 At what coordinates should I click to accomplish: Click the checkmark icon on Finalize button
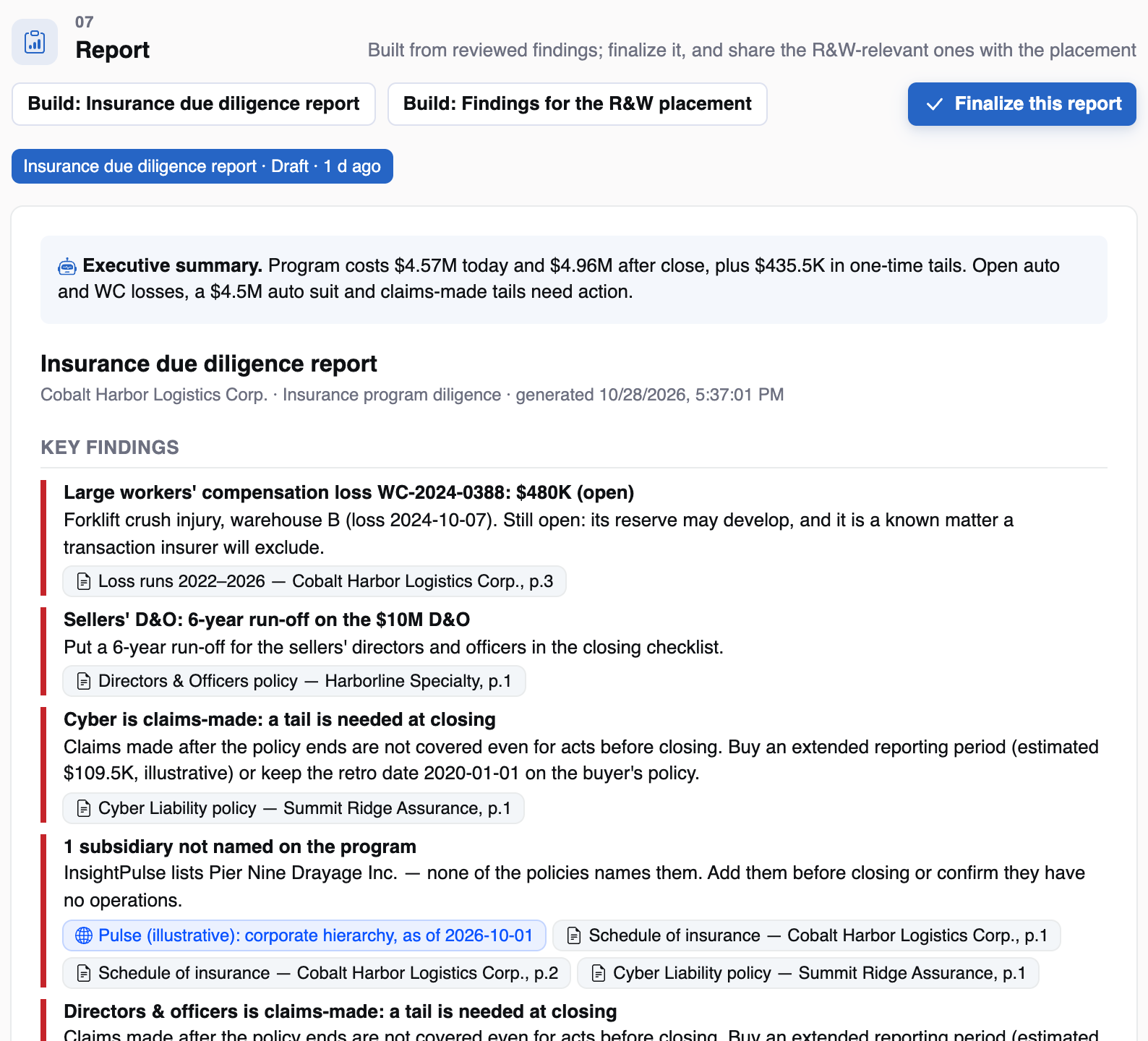click(934, 104)
